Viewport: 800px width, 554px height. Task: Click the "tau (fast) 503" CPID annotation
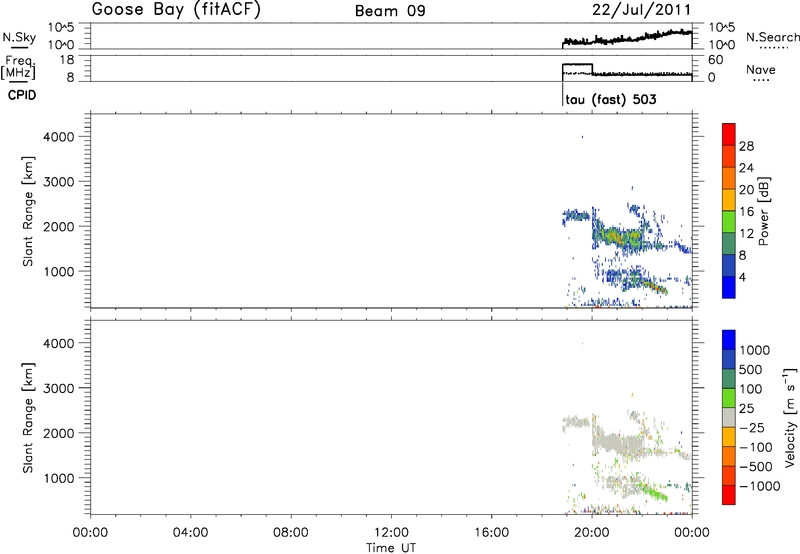click(611, 99)
